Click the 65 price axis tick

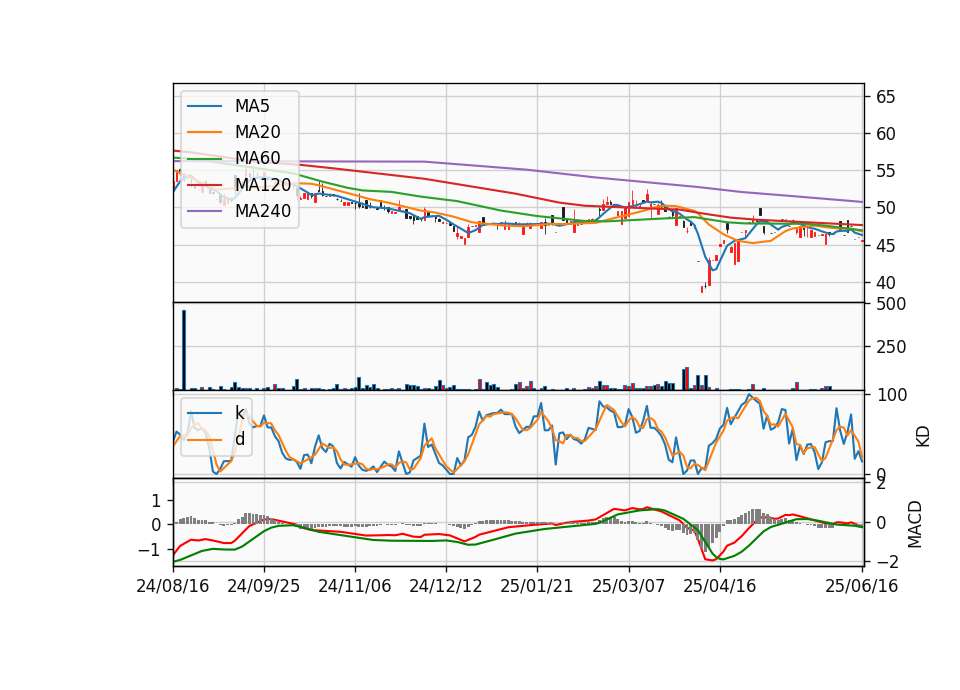coord(885,97)
